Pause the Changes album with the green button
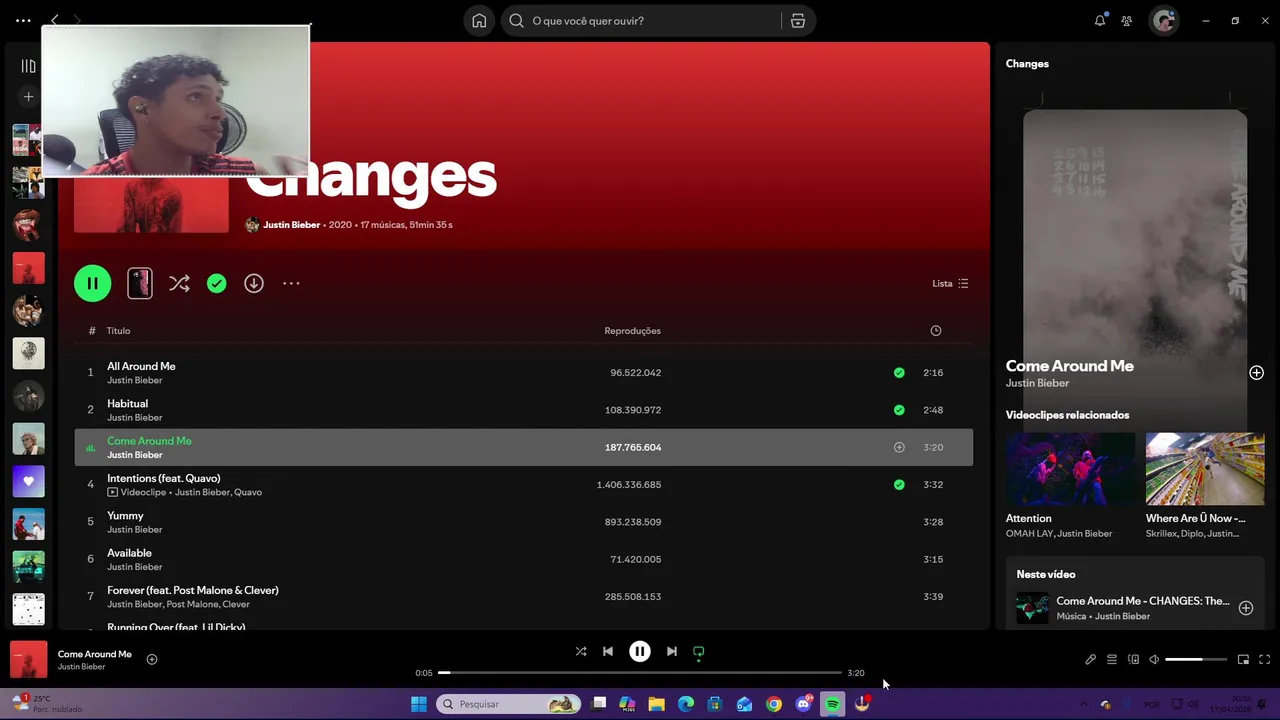 point(92,283)
